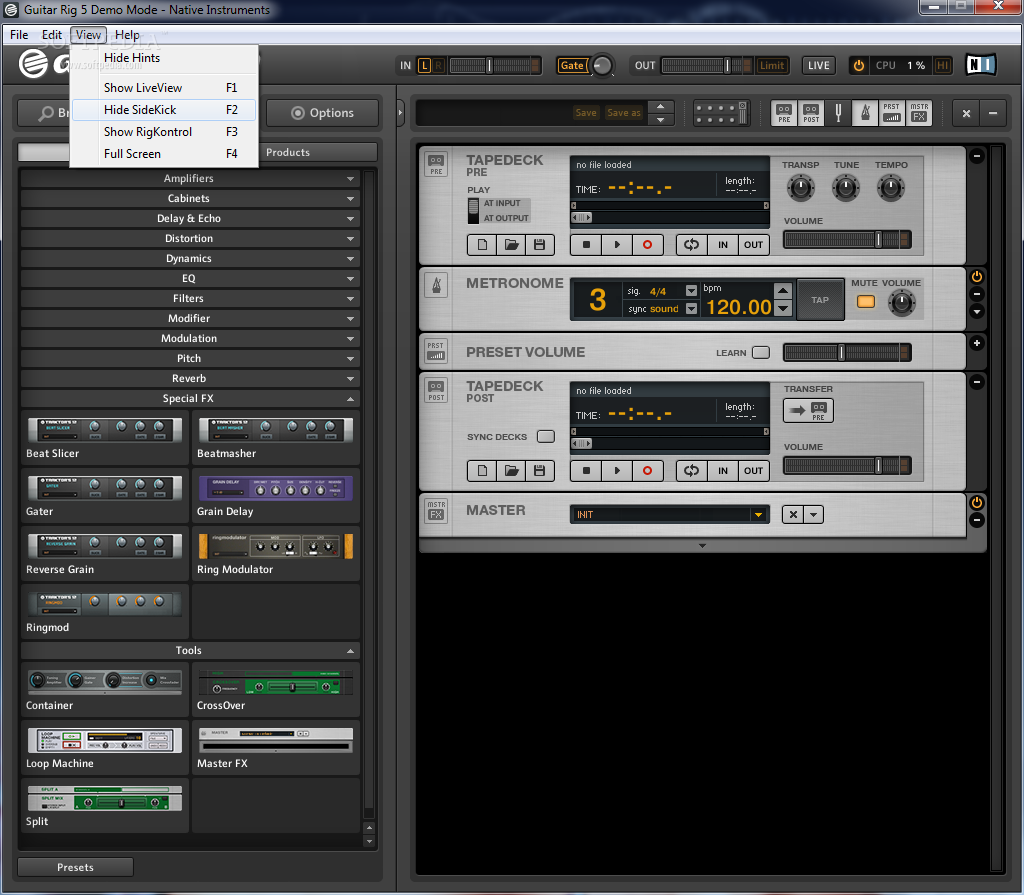
Task: Play the Tapedeck Post
Action: click(617, 471)
